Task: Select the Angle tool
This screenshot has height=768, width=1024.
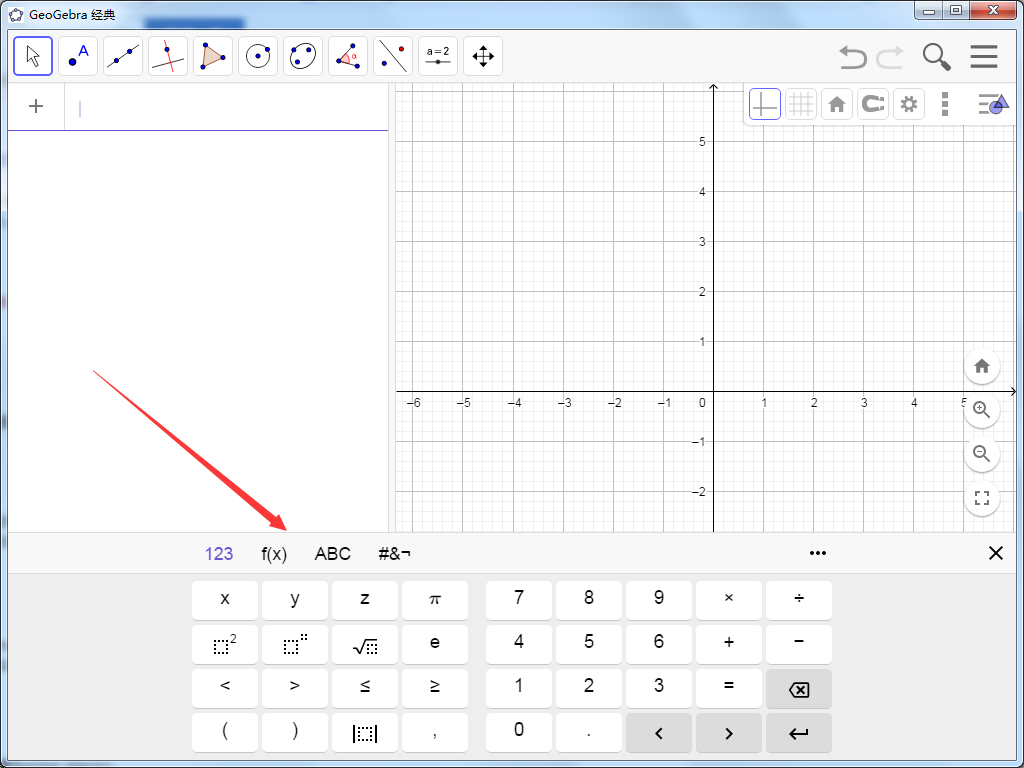Action: click(347, 56)
